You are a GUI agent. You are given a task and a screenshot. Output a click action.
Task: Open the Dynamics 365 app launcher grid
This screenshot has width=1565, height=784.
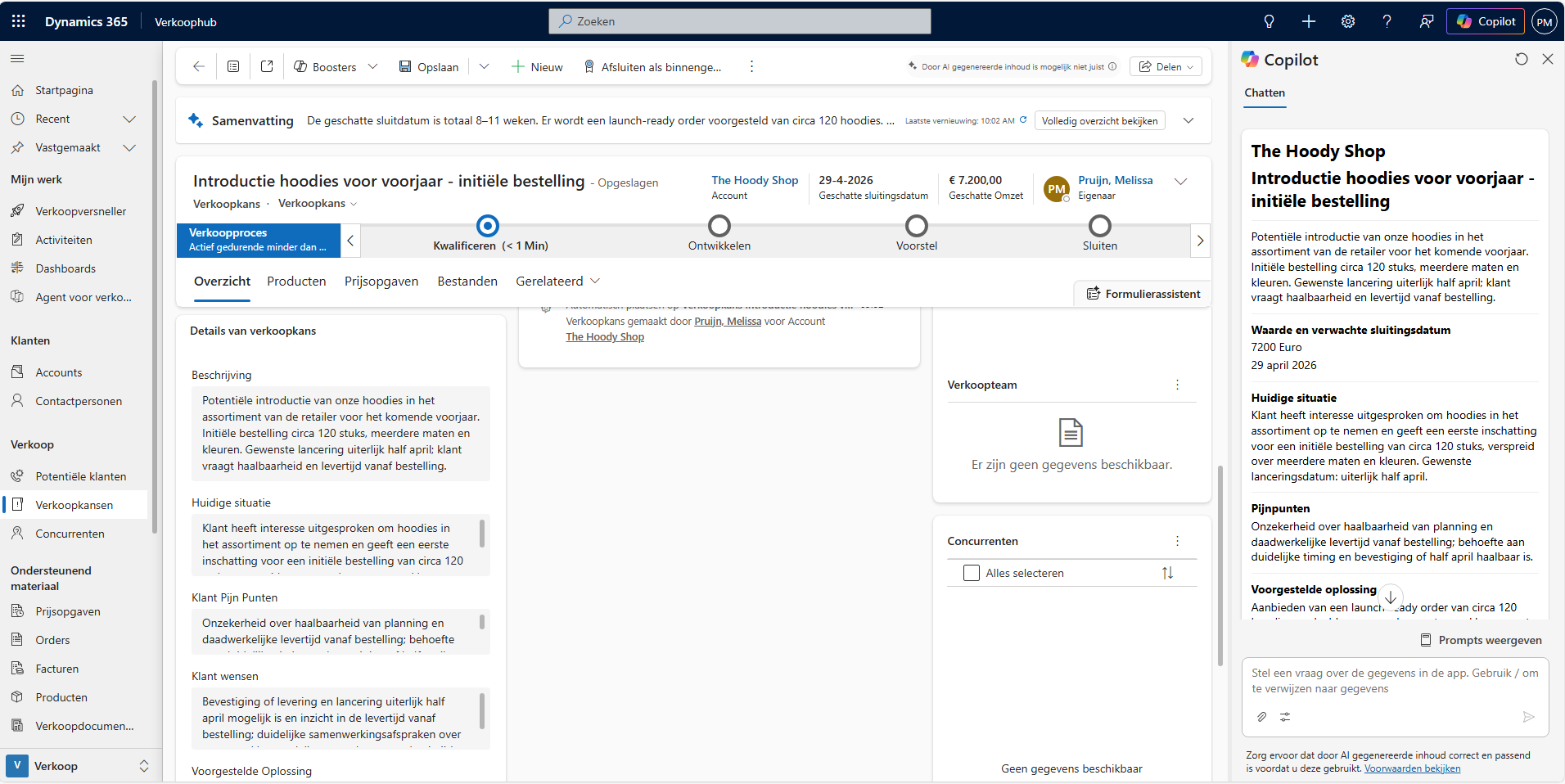point(18,21)
